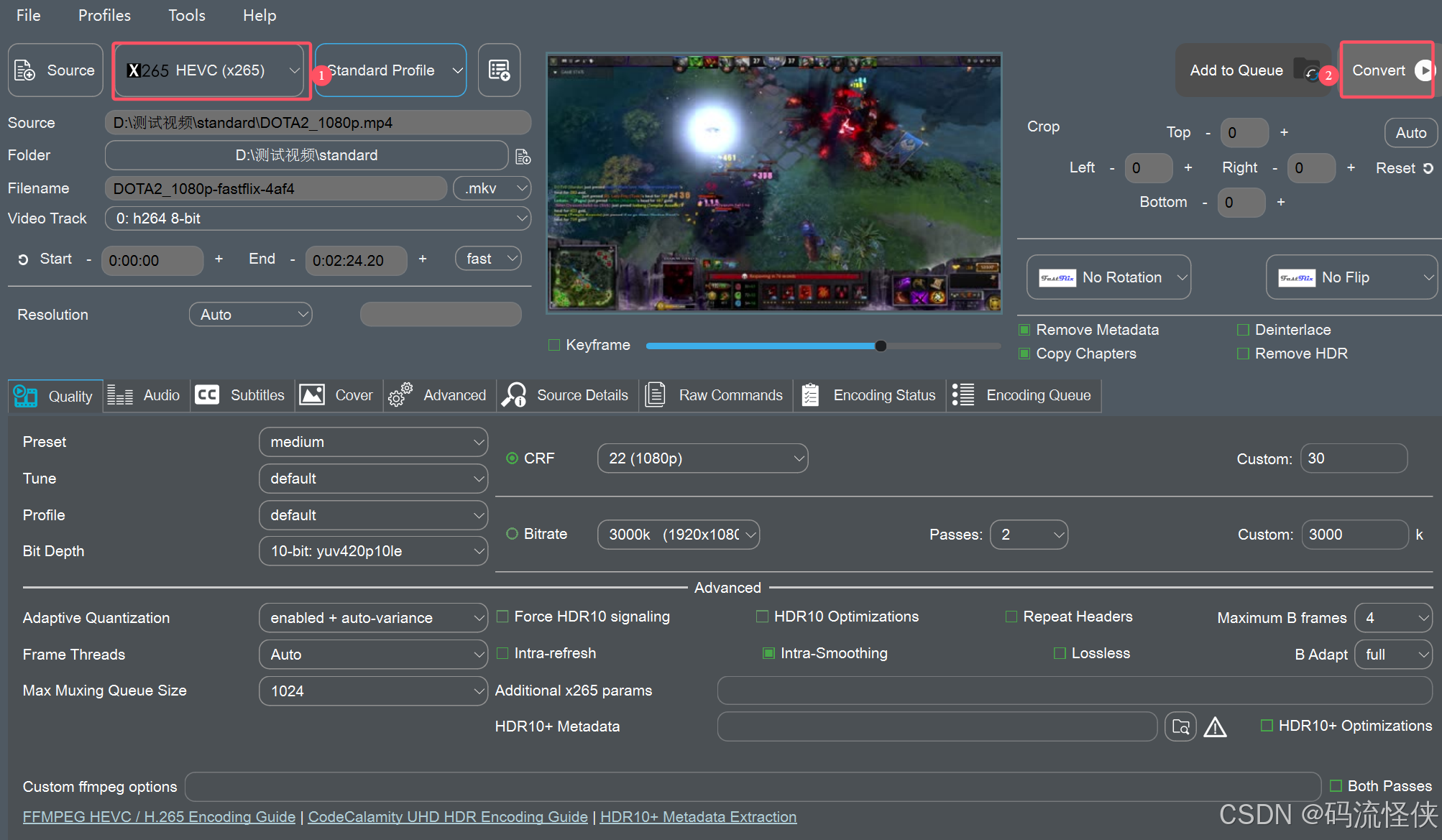Open the FFMPEG HEVC Encoding Guide link
Screen dimensions: 1442x840
pos(159,817)
